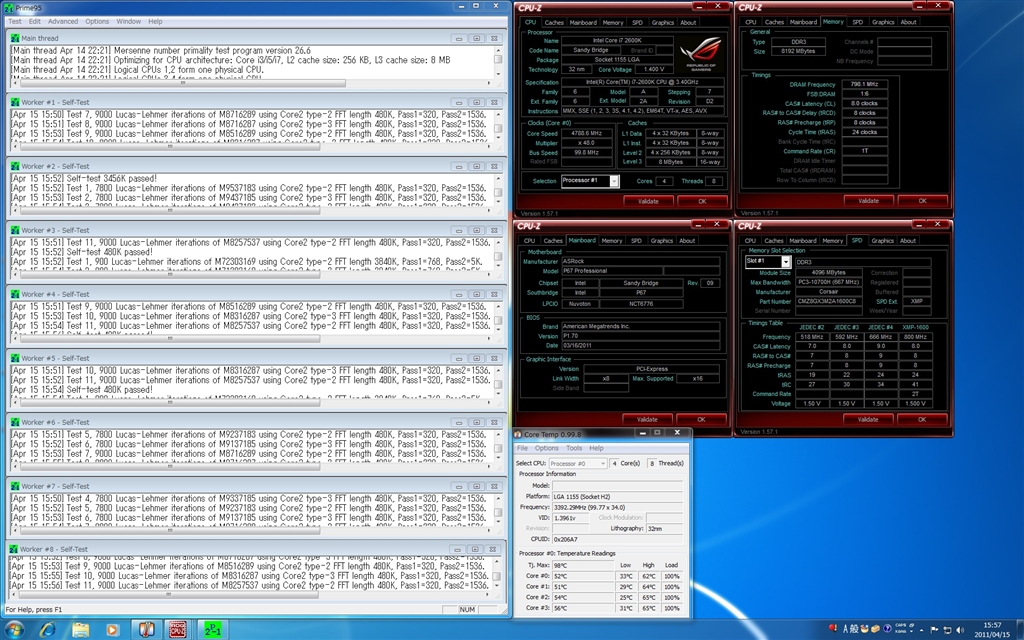Viewport: 1024px width, 640px height.
Task: Open the About tab in CPU-Z Motherboard window
Action: pyautogui.click(x=687, y=240)
